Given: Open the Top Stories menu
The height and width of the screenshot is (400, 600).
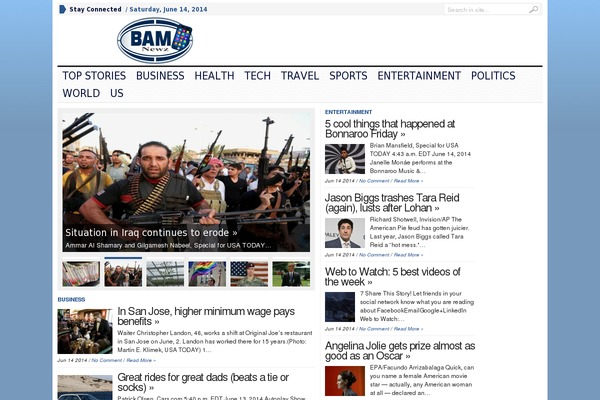Looking at the screenshot, I should tap(94, 76).
